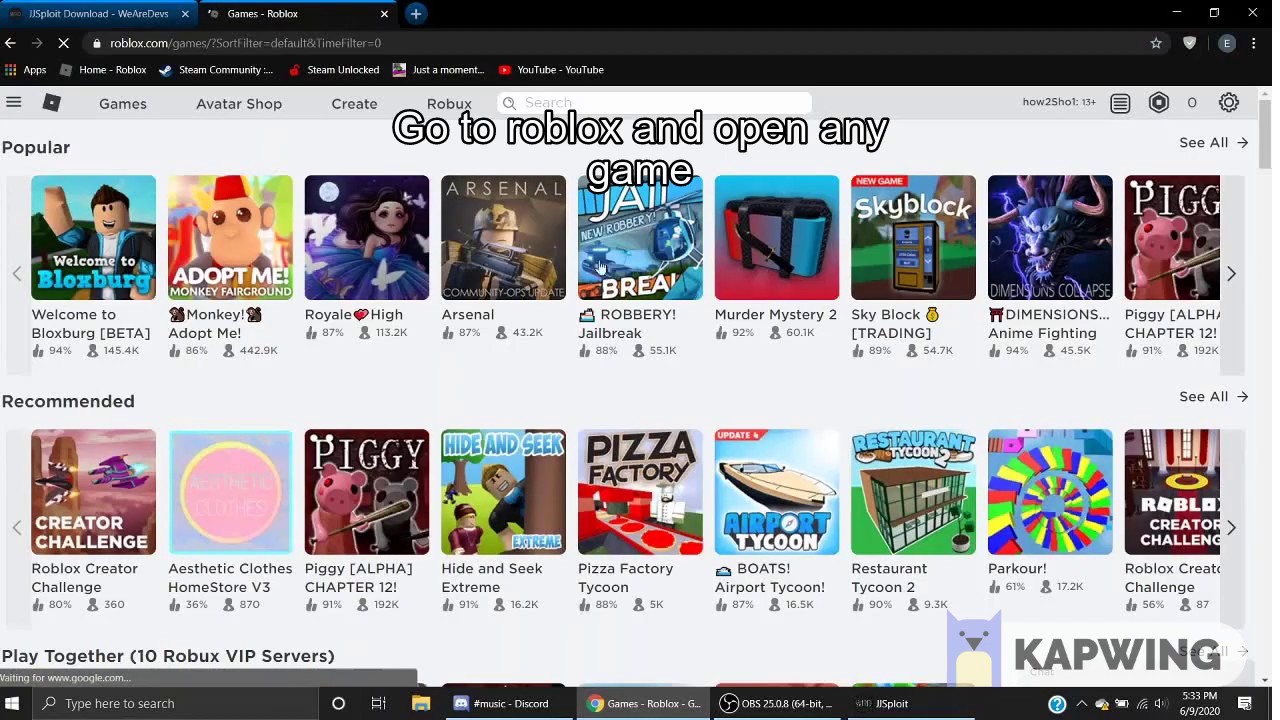Bookmark this page with the star icon
The width and height of the screenshot is (1280, 720).
click(1156, 43)
